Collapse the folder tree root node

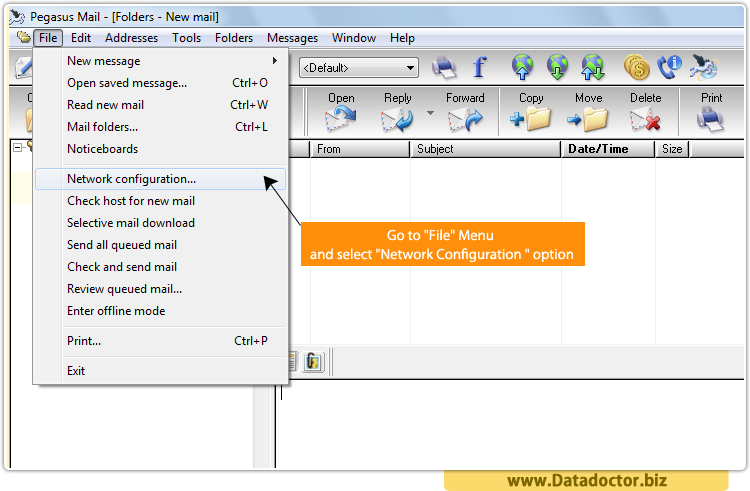[x=17, y=148]
